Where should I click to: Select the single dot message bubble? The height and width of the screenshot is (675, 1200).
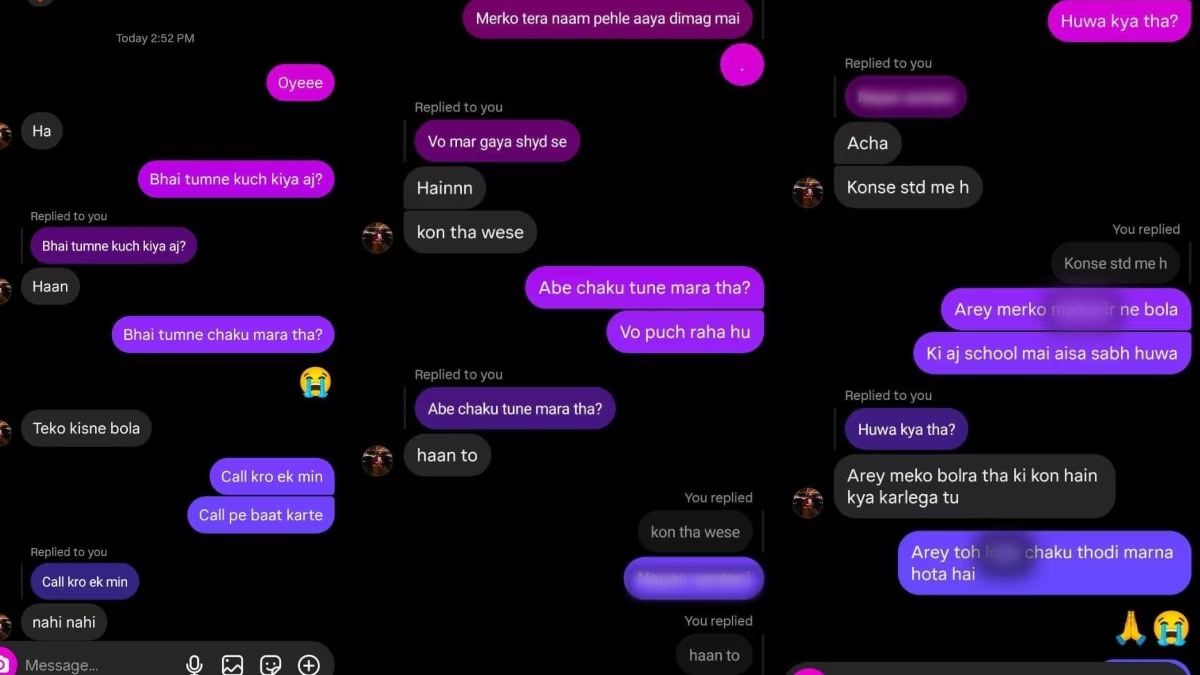742,65
